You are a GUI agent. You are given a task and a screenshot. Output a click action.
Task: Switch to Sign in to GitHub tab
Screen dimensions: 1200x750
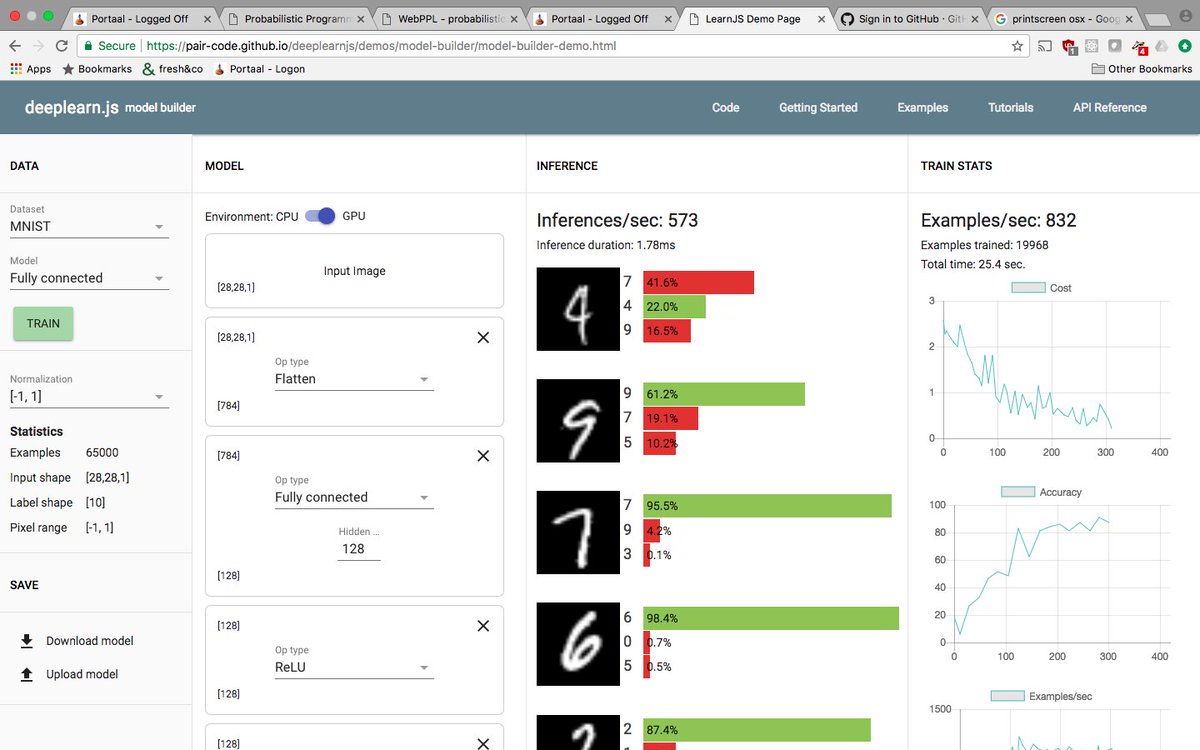click(x=907, y=18)
